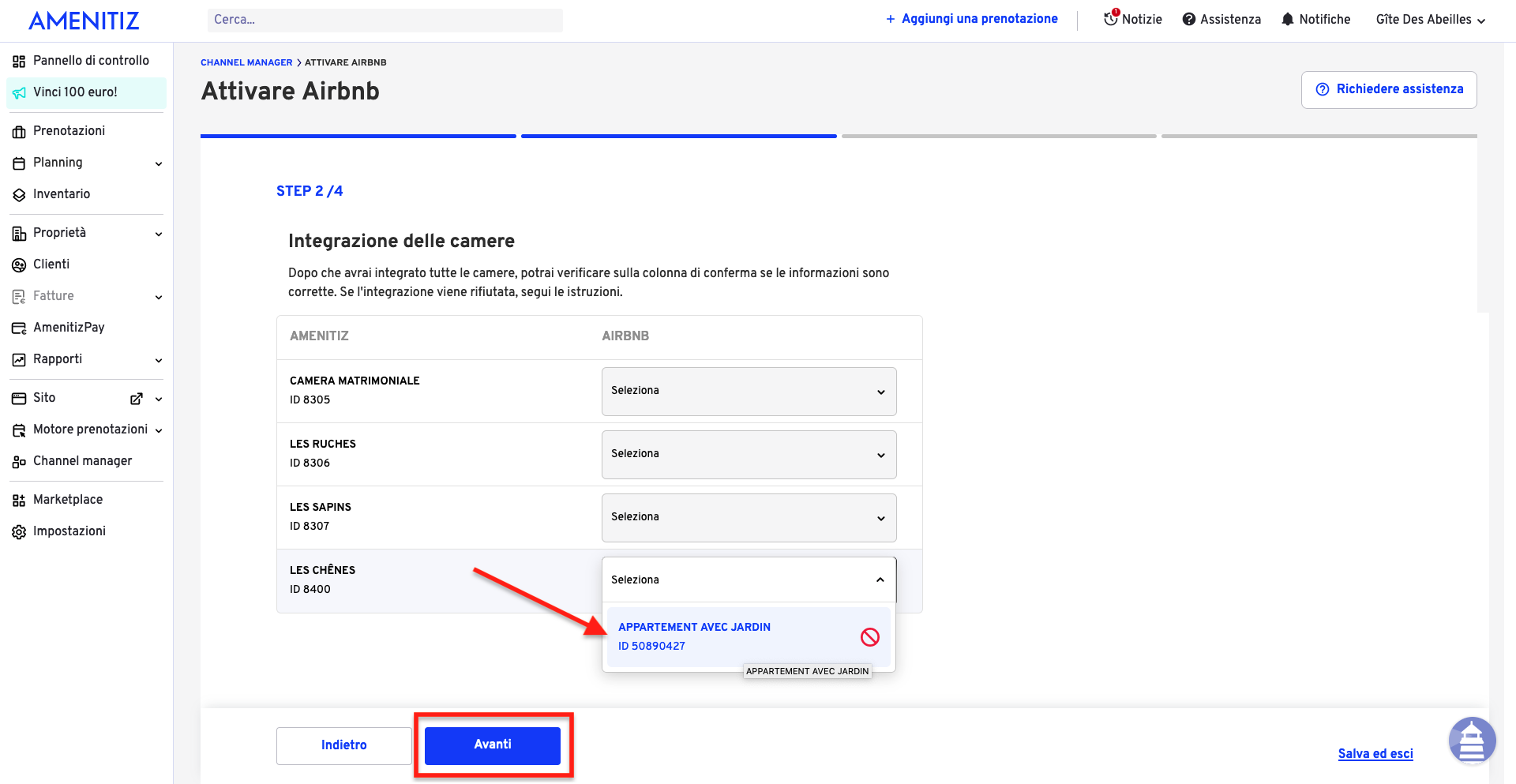
Task: Expand the Motore prenotazioni submenu chevron
Action: click(159, 430)
